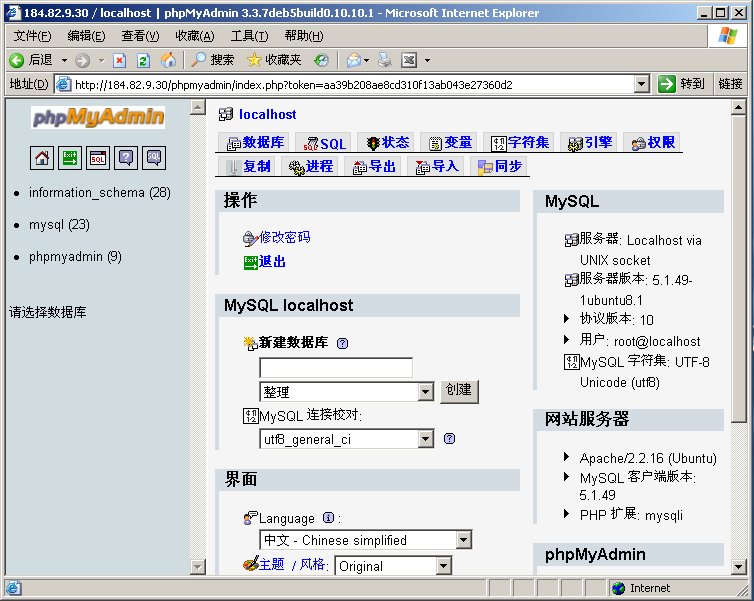Open the 帮助(H) menu
The width and height of the screenshot is (754, 601).
click(303, 36)
